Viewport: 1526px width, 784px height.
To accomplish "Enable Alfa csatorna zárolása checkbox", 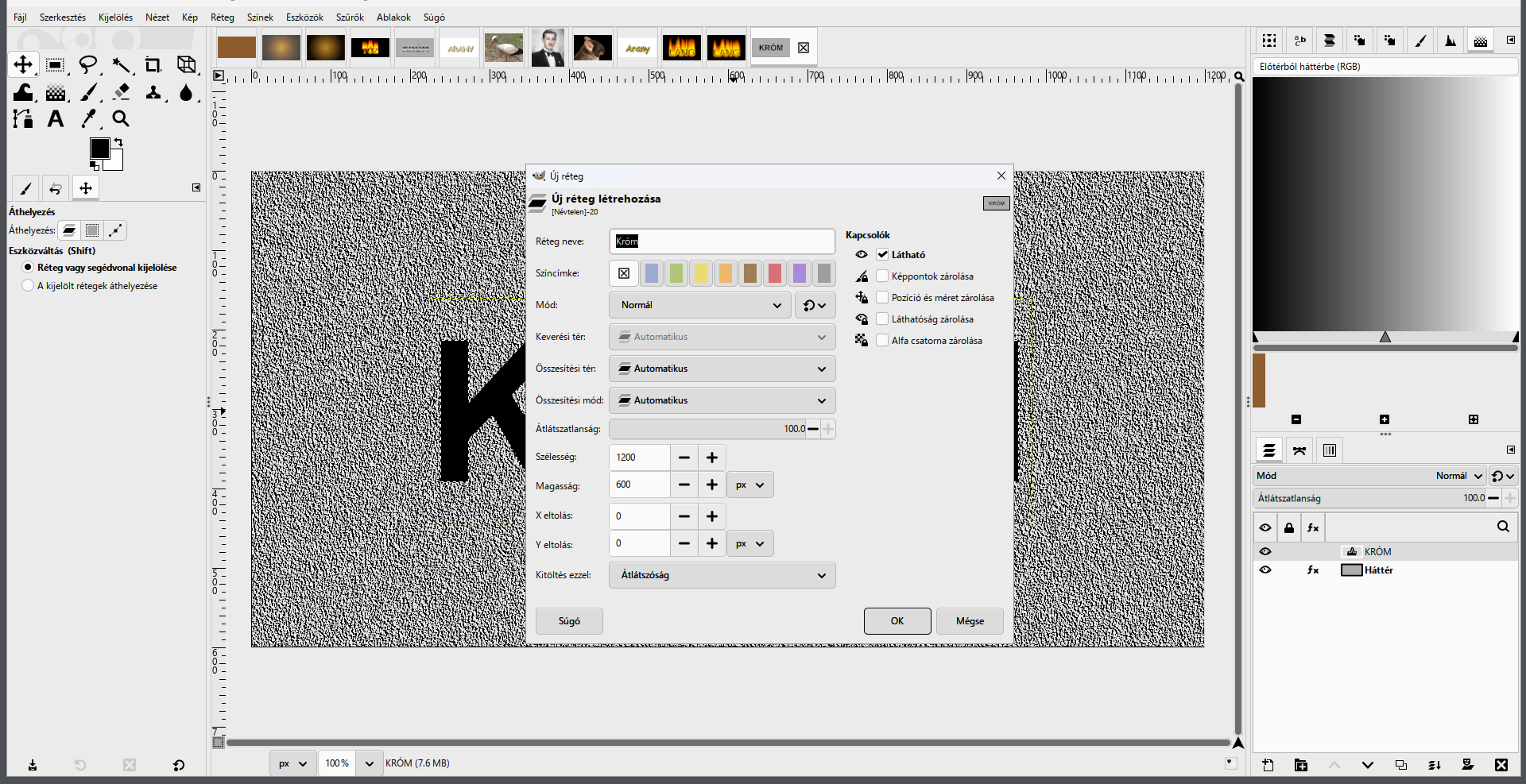I will 882,340.
